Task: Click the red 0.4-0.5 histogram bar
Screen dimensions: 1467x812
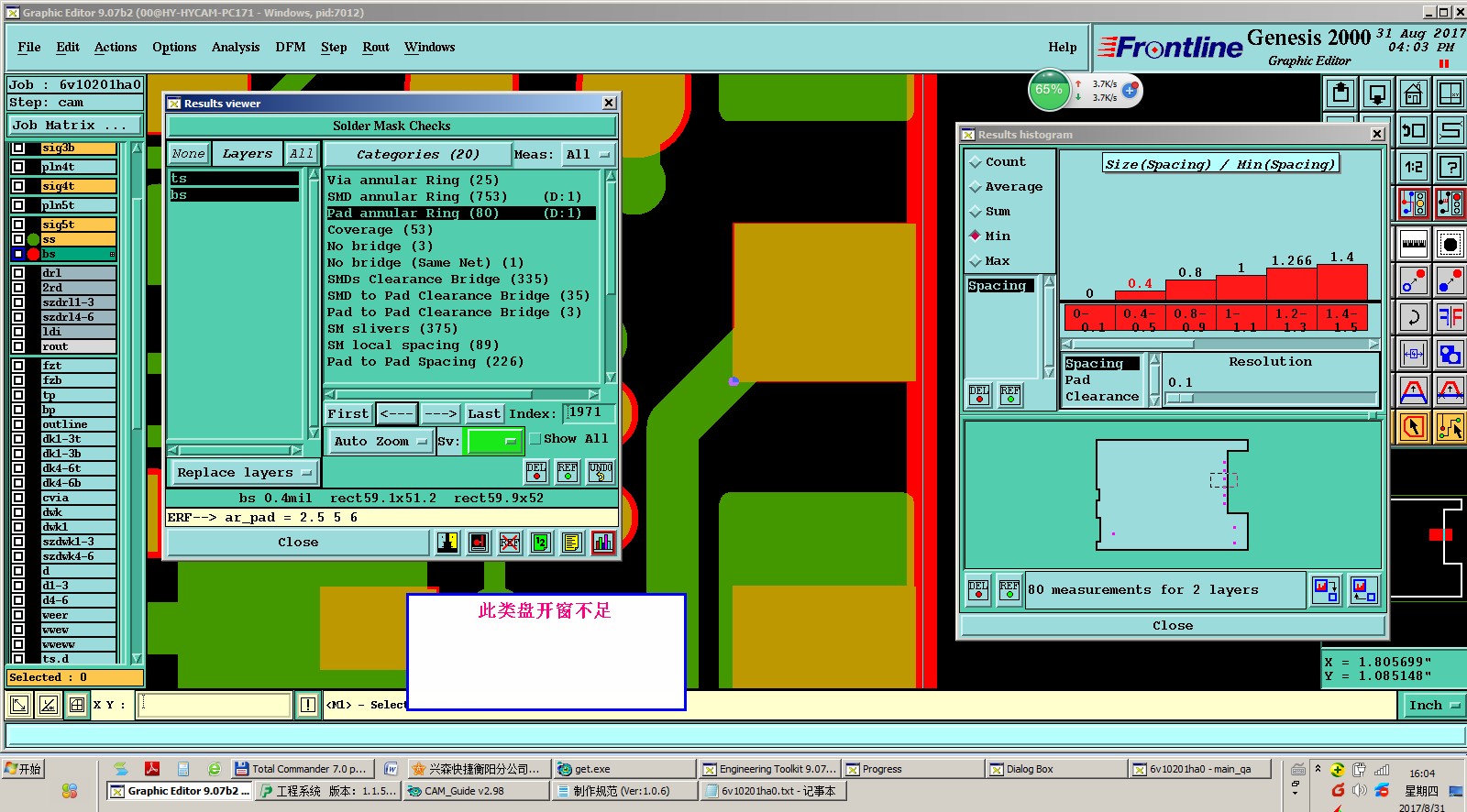Action: click(1140, 295)
